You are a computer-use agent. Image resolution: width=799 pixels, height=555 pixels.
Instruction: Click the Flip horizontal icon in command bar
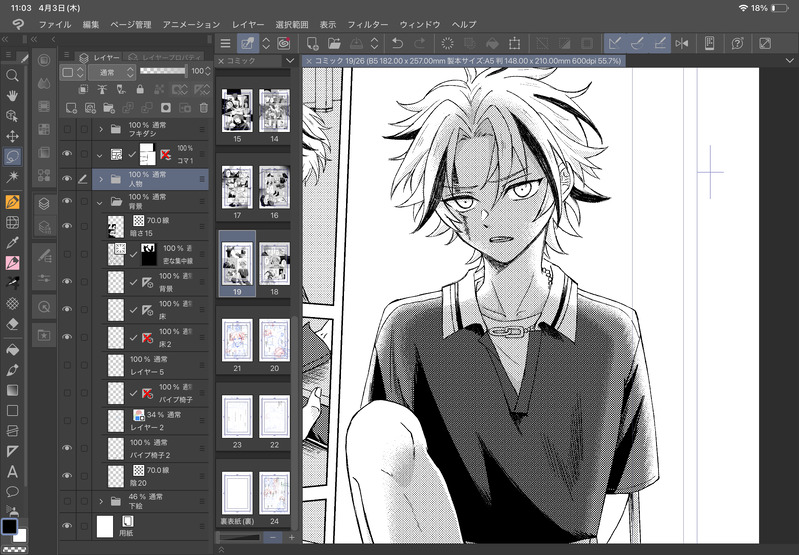[x=682, y=43]
